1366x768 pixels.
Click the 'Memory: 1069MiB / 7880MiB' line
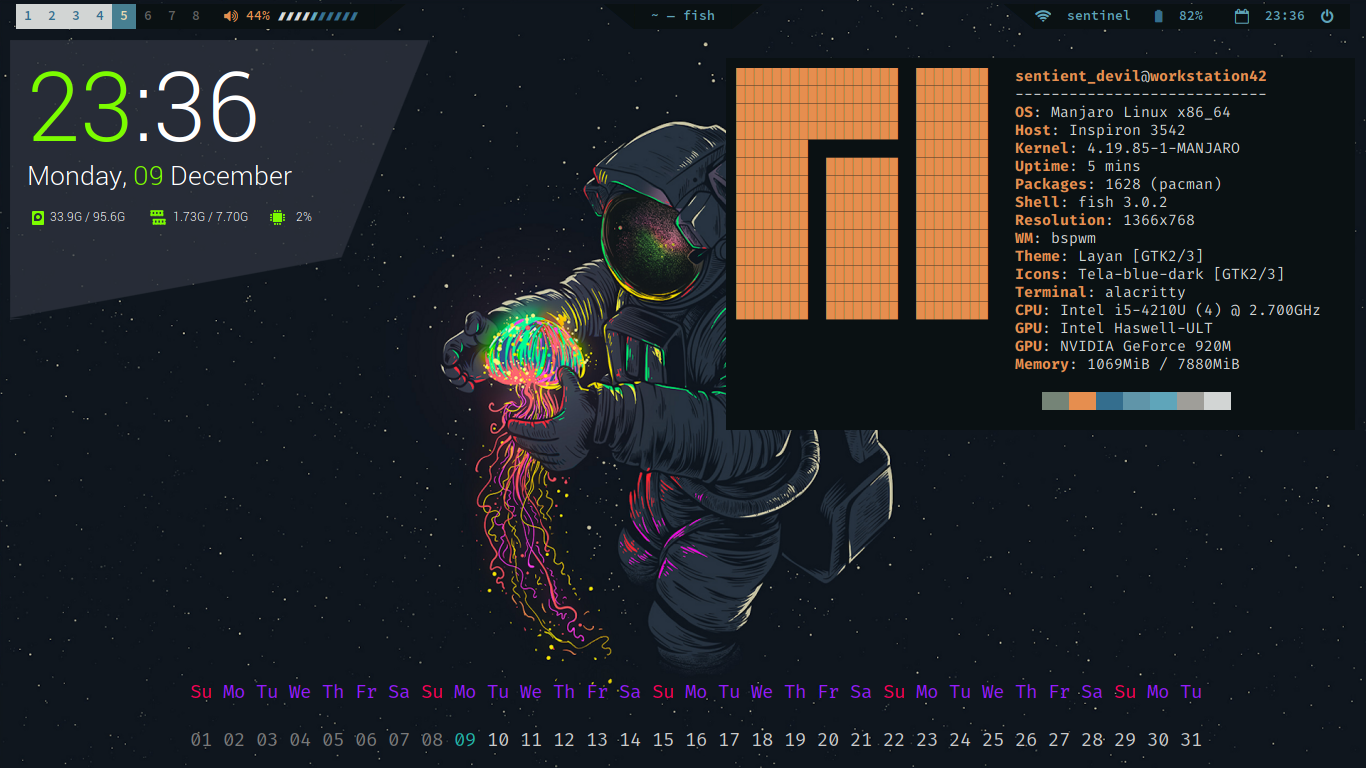point(1127,364)
